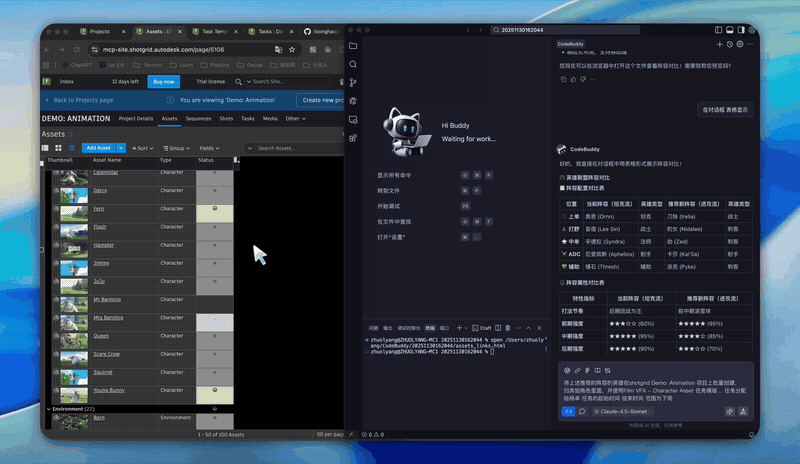Collapse the Environment (22) group

pyautogui.click(x=49, y=409)
